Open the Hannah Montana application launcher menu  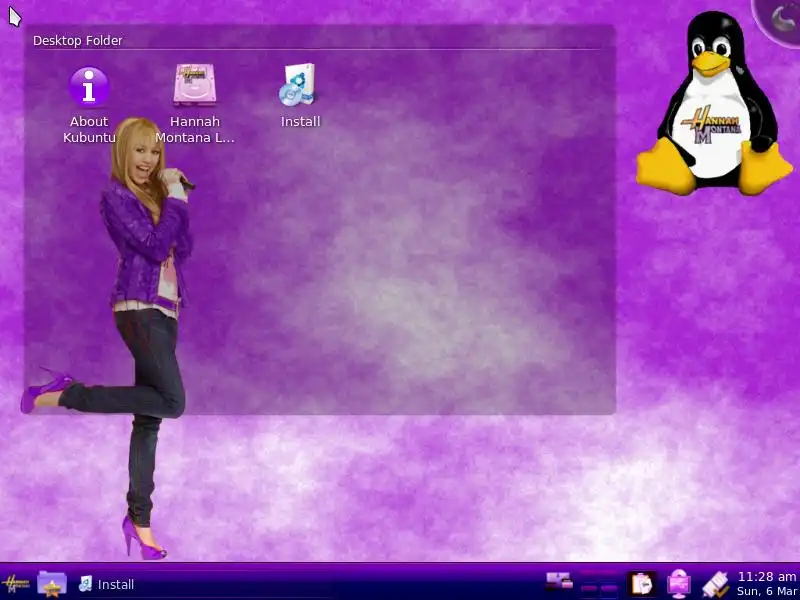[15, 584]
